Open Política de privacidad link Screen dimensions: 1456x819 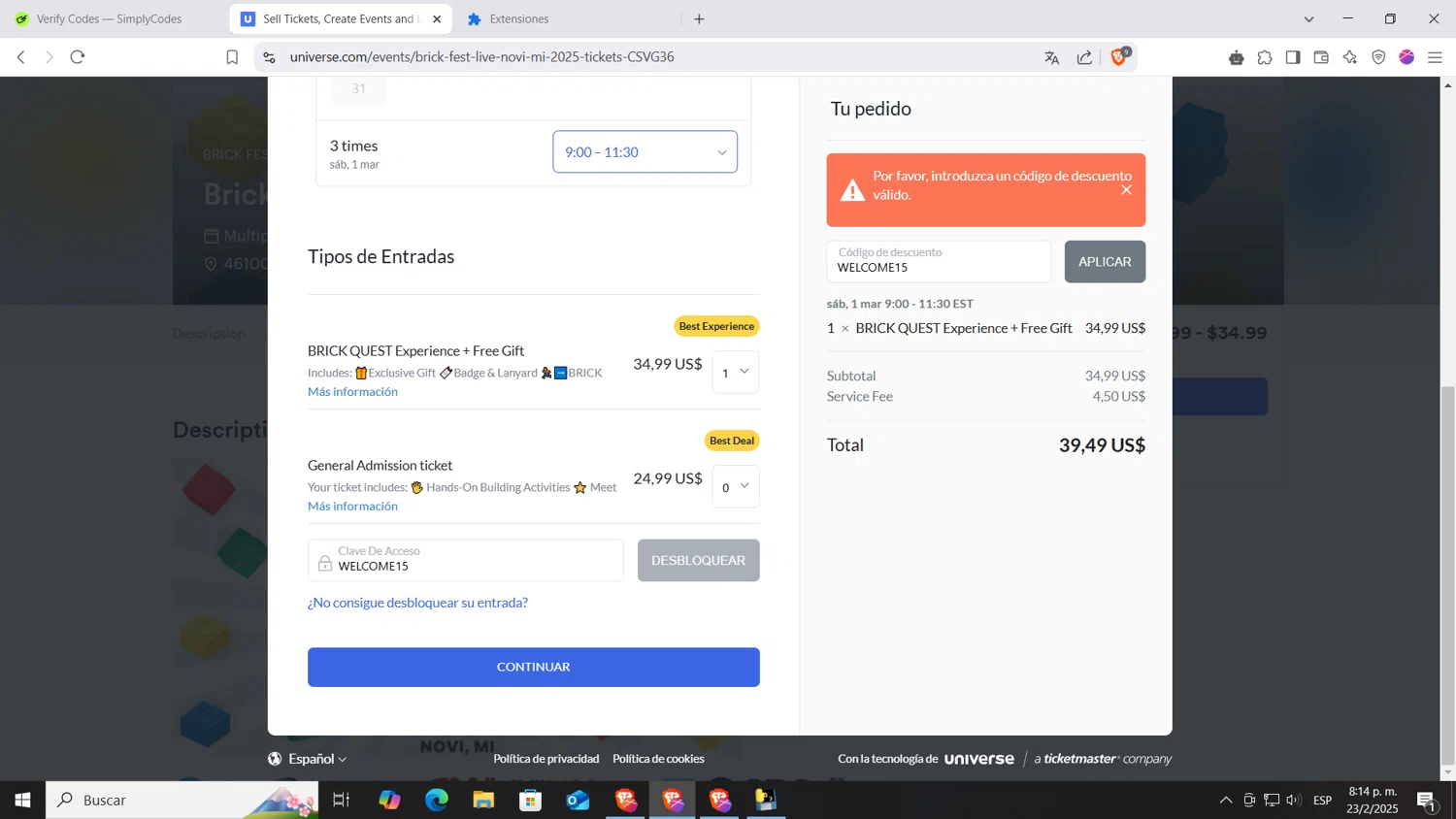[546, 759]
